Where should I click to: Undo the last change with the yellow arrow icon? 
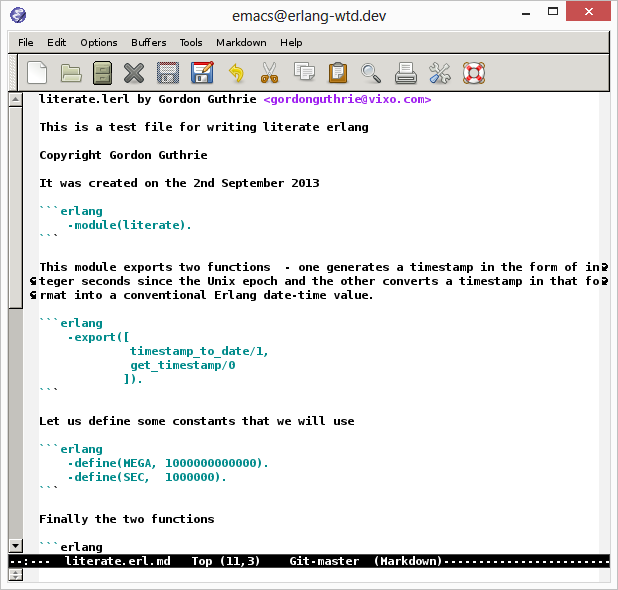(x=236, y=73)
